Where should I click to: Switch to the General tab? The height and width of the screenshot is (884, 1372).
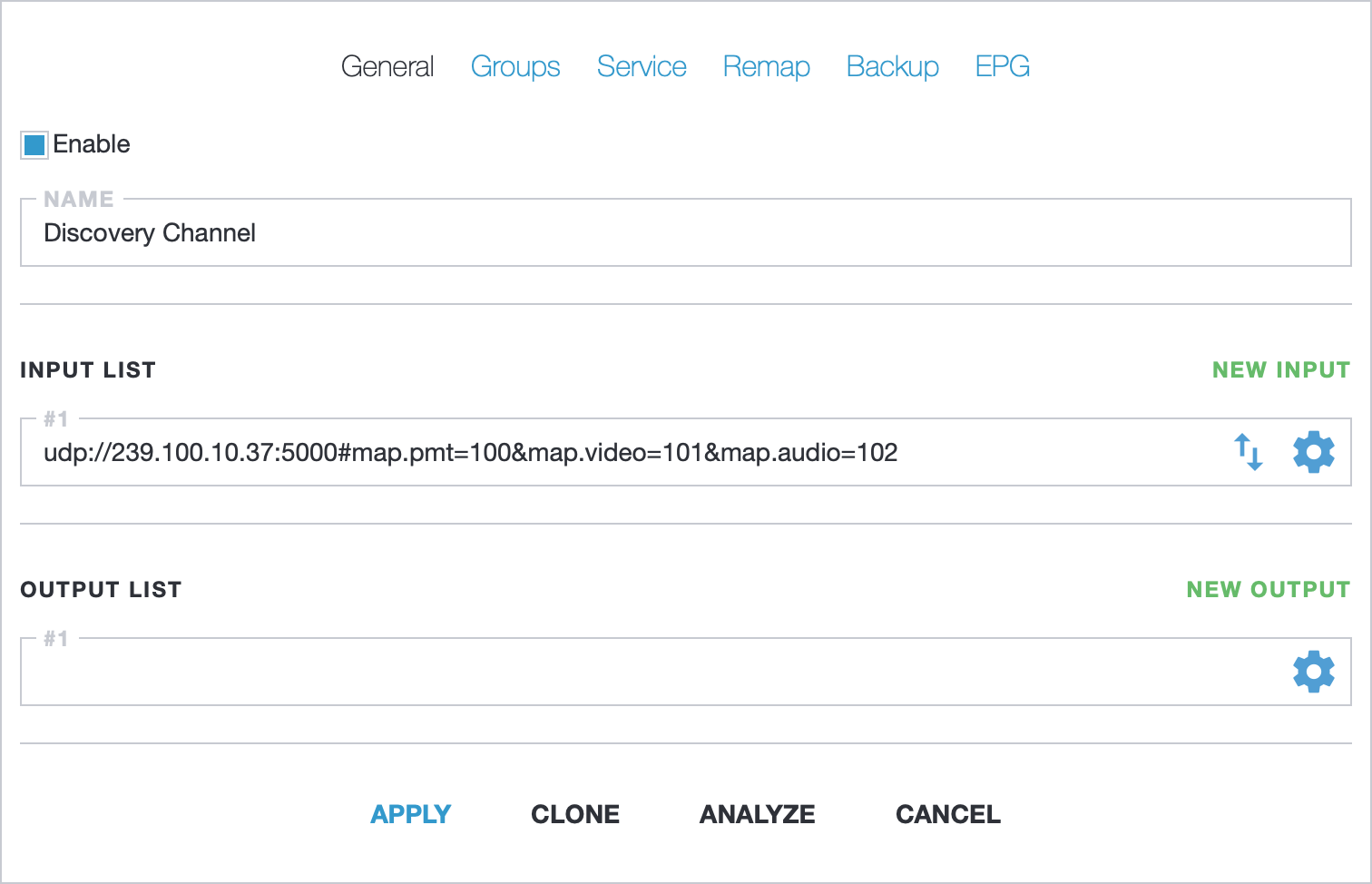pyautogui.click(x=387, y=66)
